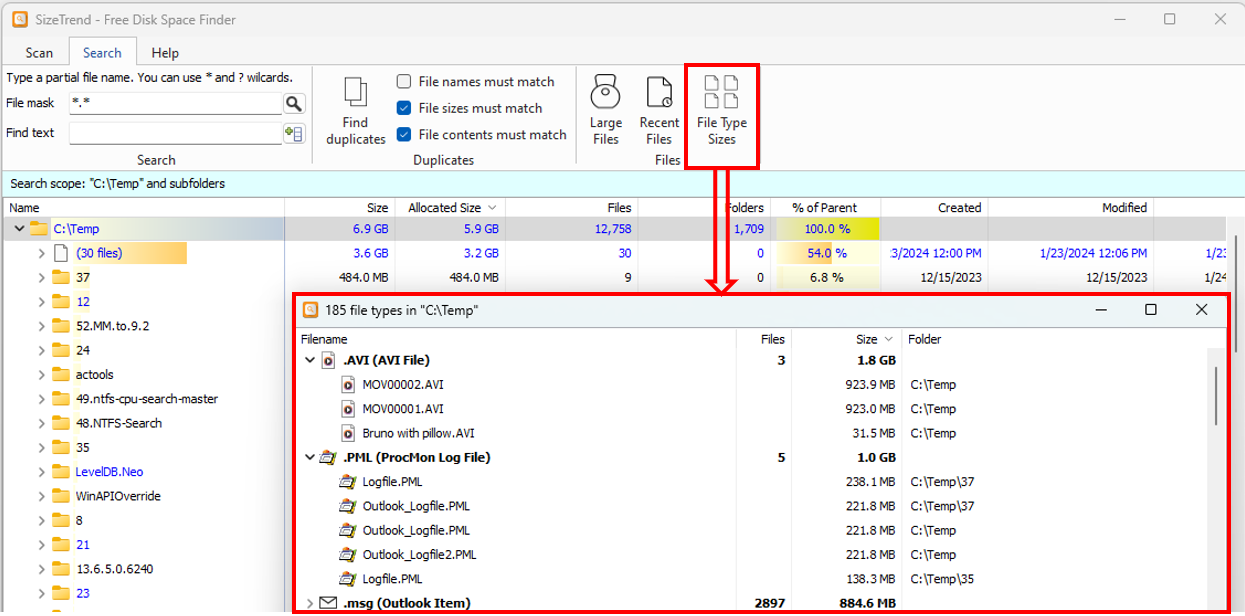Disable File sizes must match checkbox
Viewport: 1245px width, 616px height.
coord(404,108)
